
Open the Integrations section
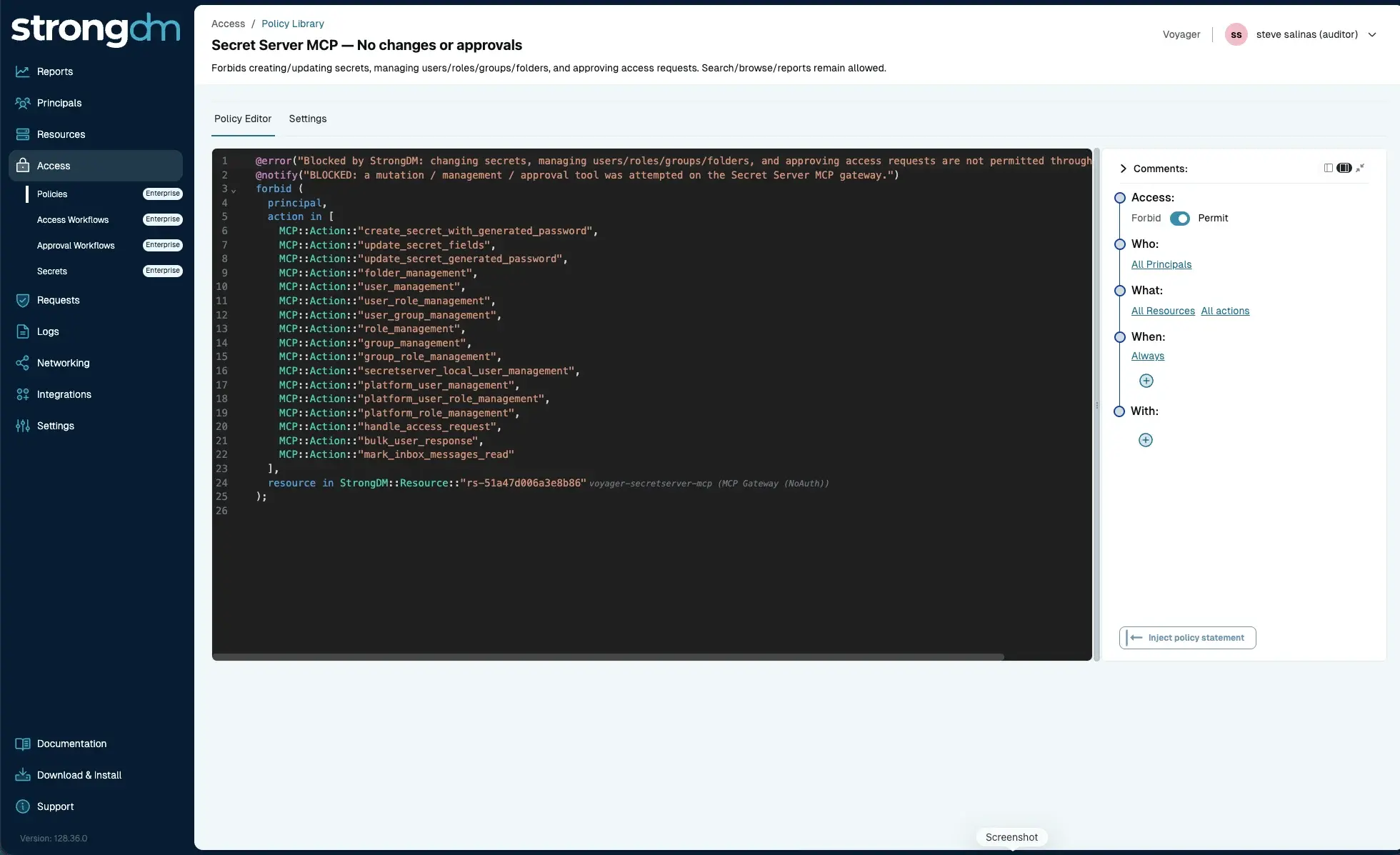click(x=64, y=394)
